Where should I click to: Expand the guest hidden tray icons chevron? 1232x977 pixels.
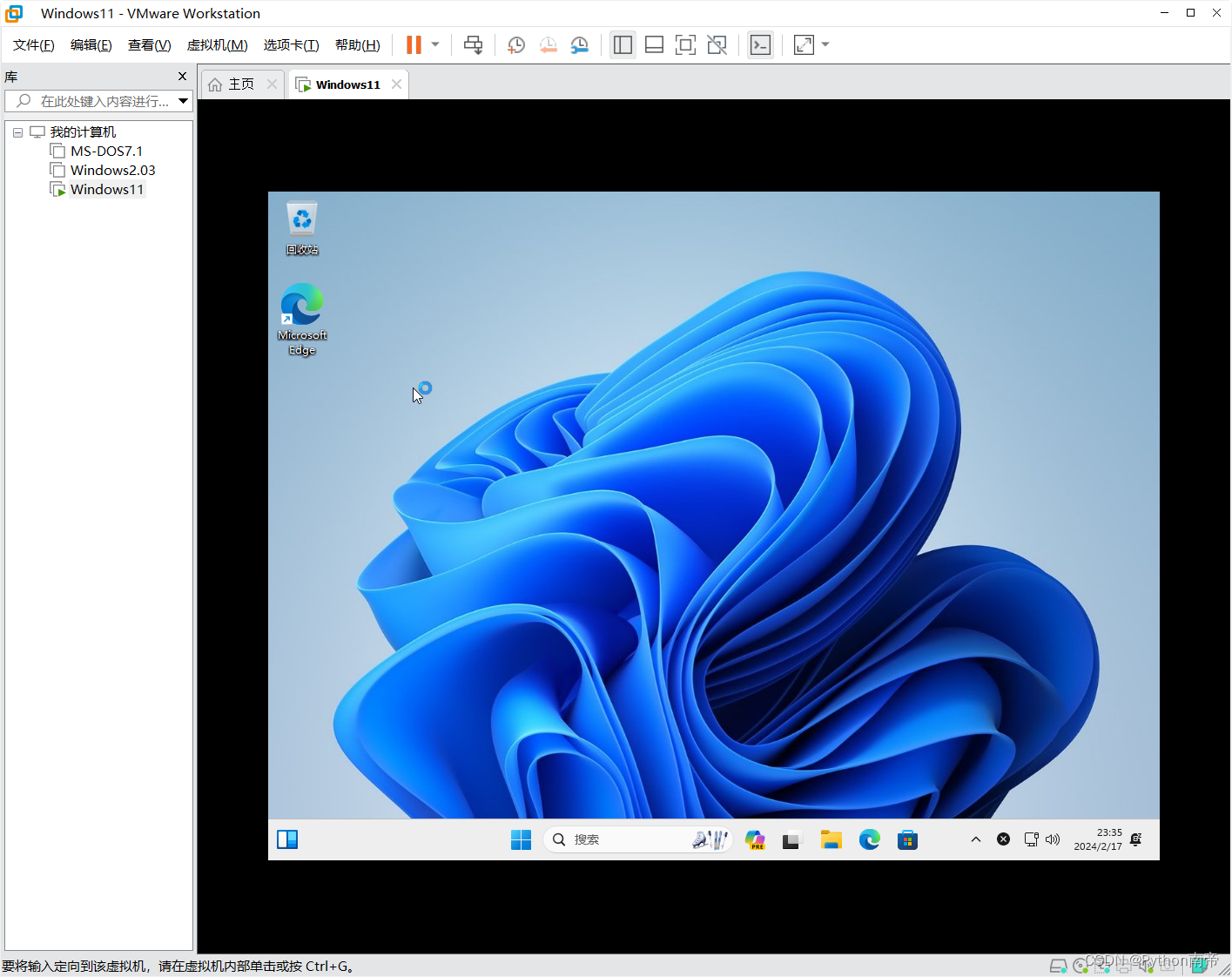pos(976,839)
